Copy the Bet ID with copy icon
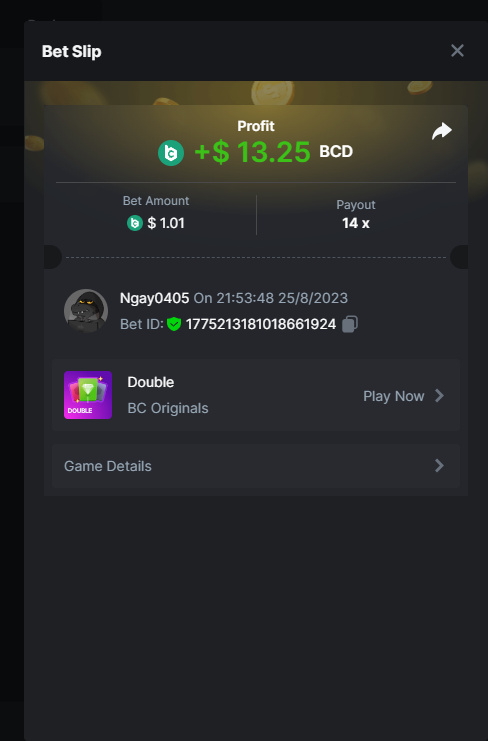 pyautogui.click(x=350, y=324)
